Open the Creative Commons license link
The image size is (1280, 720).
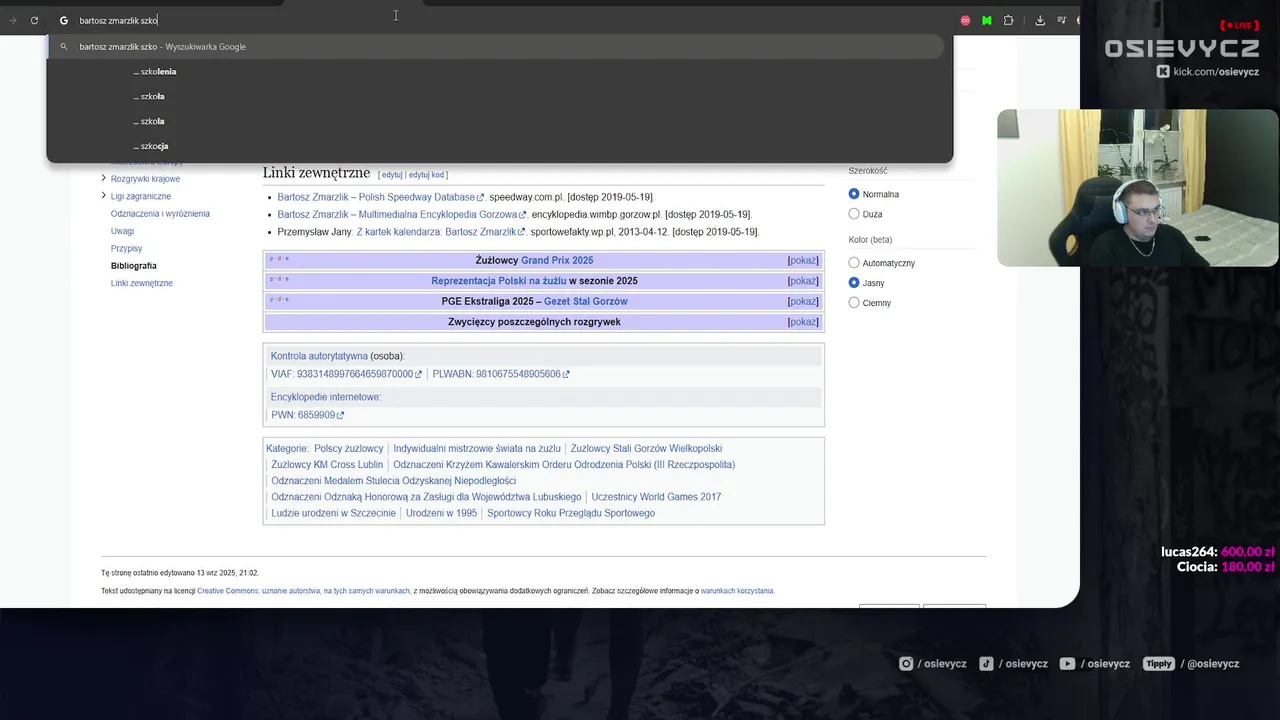click(303, 591)
